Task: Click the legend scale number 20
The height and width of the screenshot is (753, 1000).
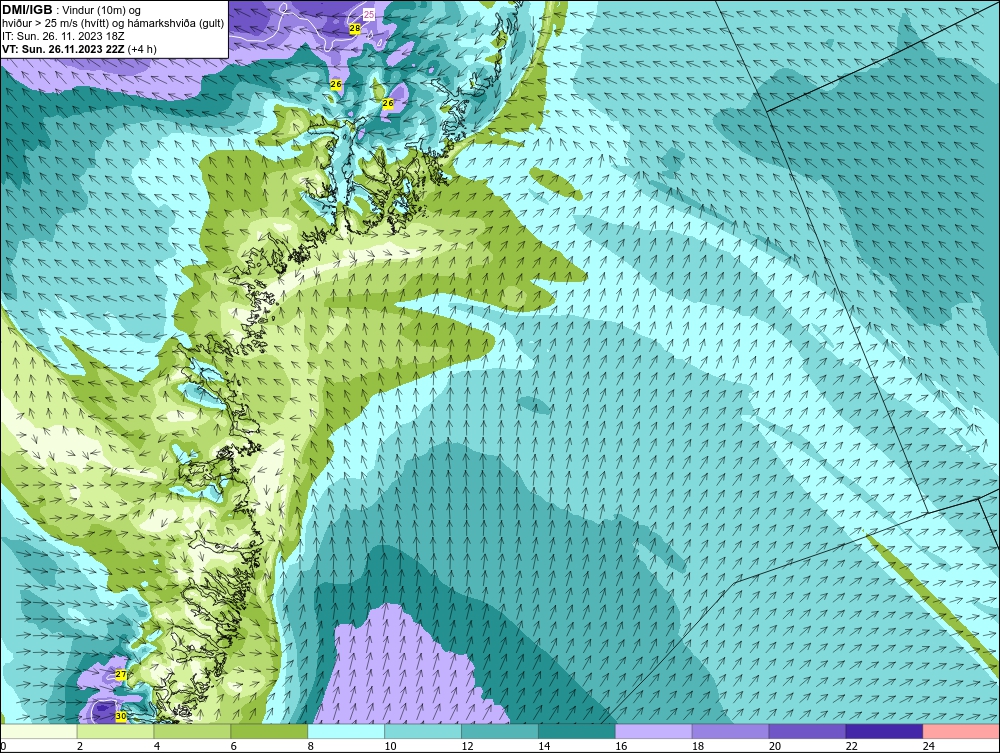Action: pos(775,746)
